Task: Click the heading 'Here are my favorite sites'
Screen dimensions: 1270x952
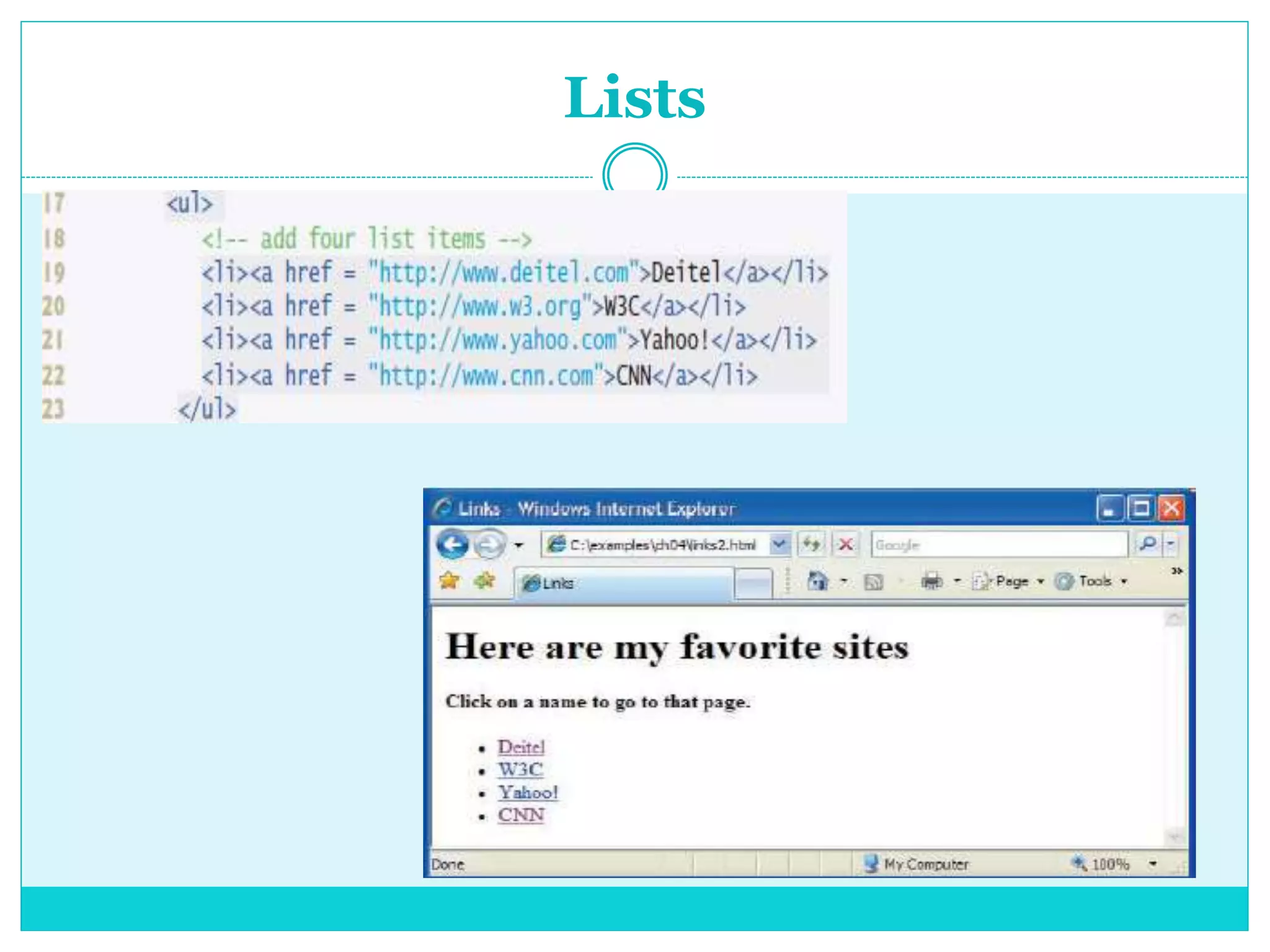Action: (677, 647)
